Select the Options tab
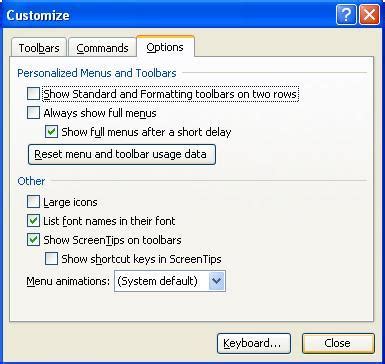 click(x=165, y=47)
